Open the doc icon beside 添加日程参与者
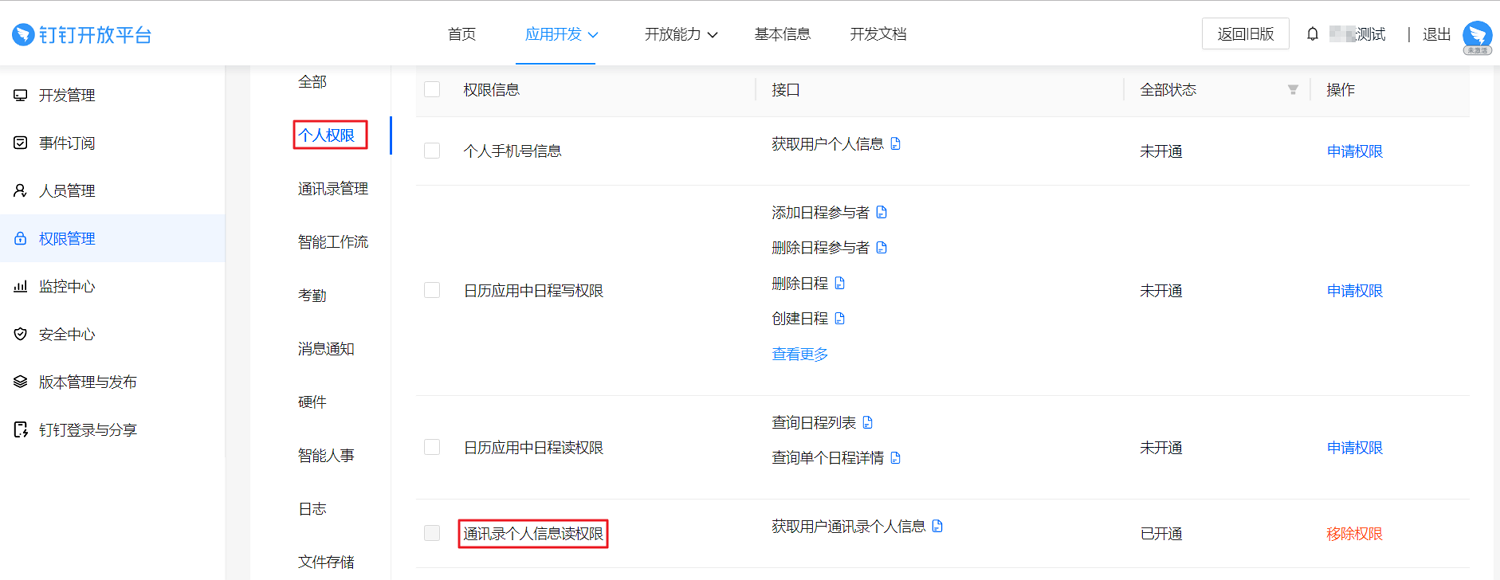Viewport: 1500px width, 580px height. (881, 213)
